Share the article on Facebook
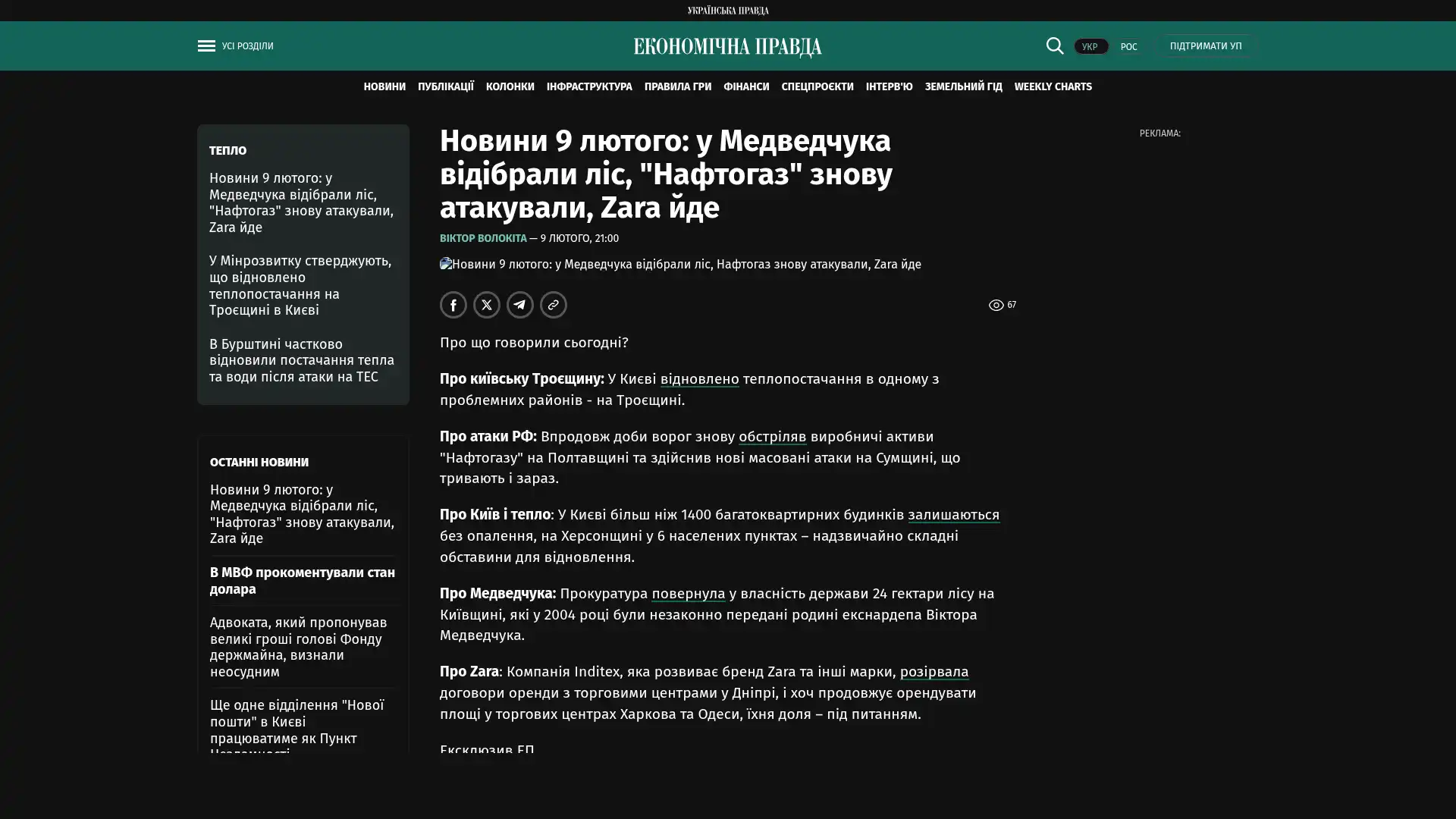This screenshot has height=819, width=1456. coord(453,305)
